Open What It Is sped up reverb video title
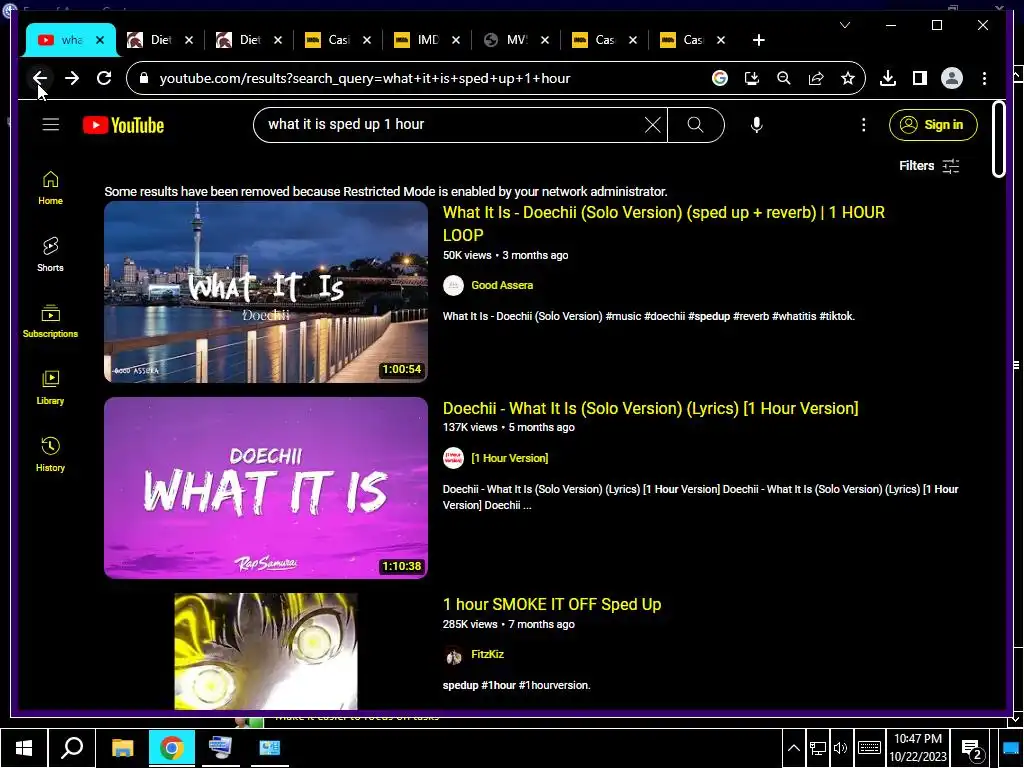 [664, 223]
